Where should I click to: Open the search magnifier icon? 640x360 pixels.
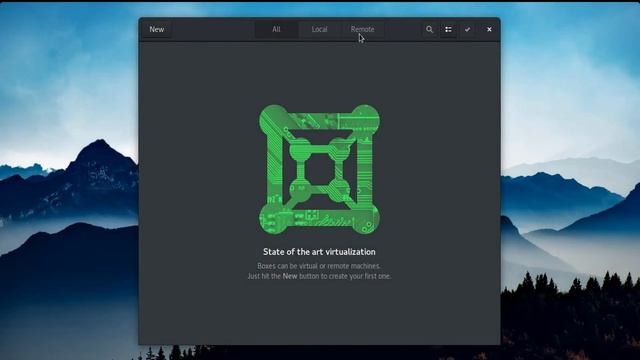pos(429,29)
